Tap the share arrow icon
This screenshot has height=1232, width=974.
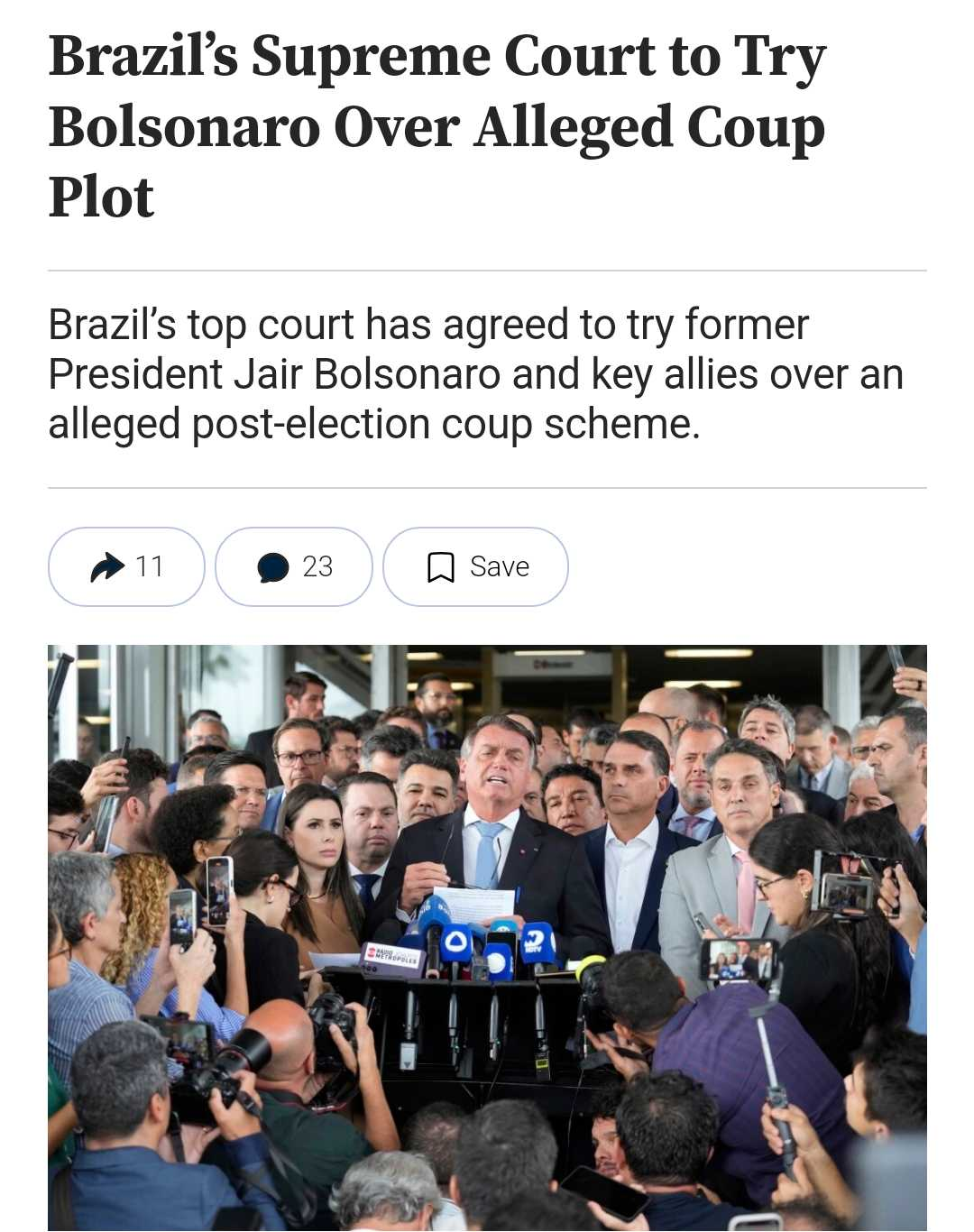point(107,566)
